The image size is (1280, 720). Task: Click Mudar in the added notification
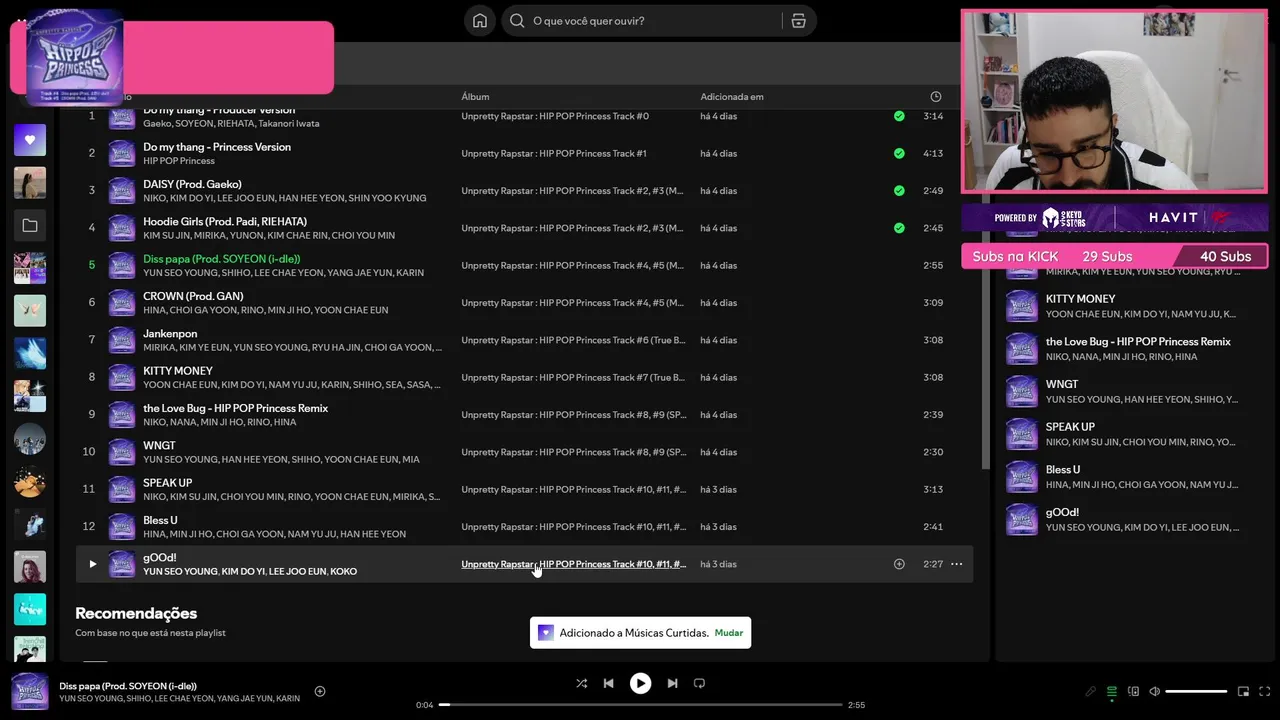click(x=729, y=633)
